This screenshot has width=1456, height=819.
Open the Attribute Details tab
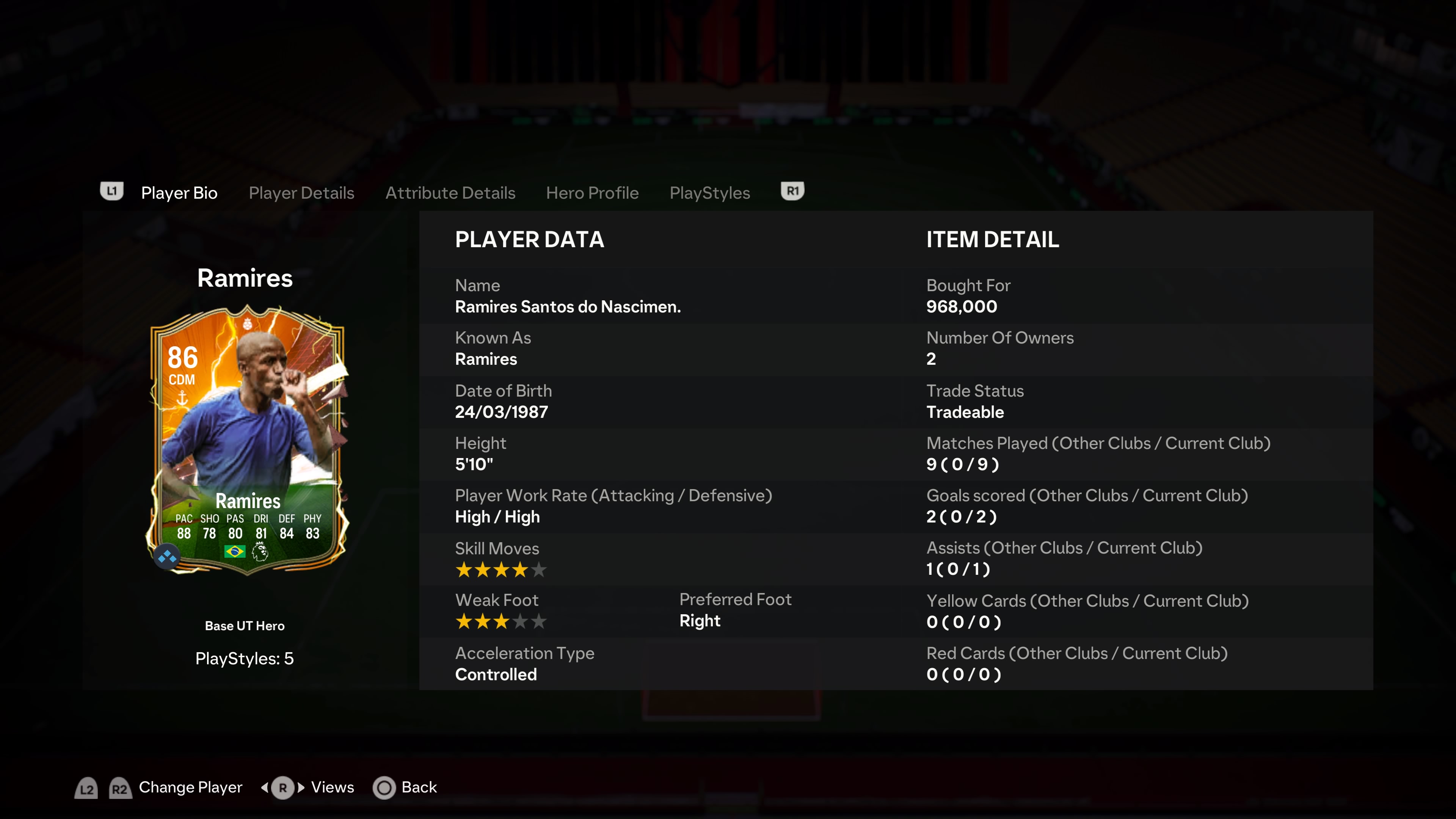[450, 193]
